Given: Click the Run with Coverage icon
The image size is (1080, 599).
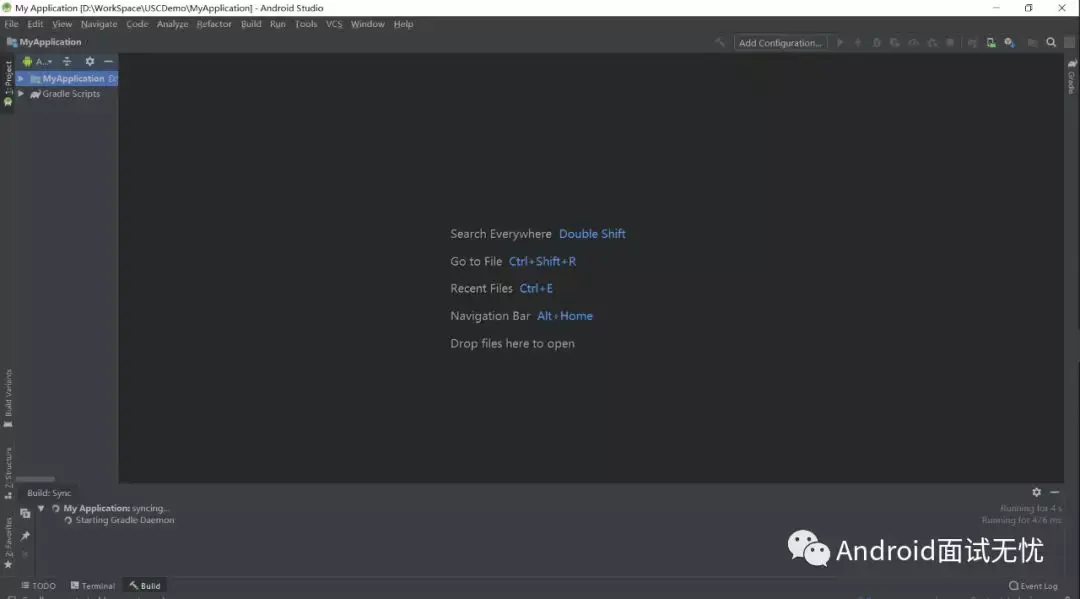Looking at the screenshot, I should tap(895, 43).
